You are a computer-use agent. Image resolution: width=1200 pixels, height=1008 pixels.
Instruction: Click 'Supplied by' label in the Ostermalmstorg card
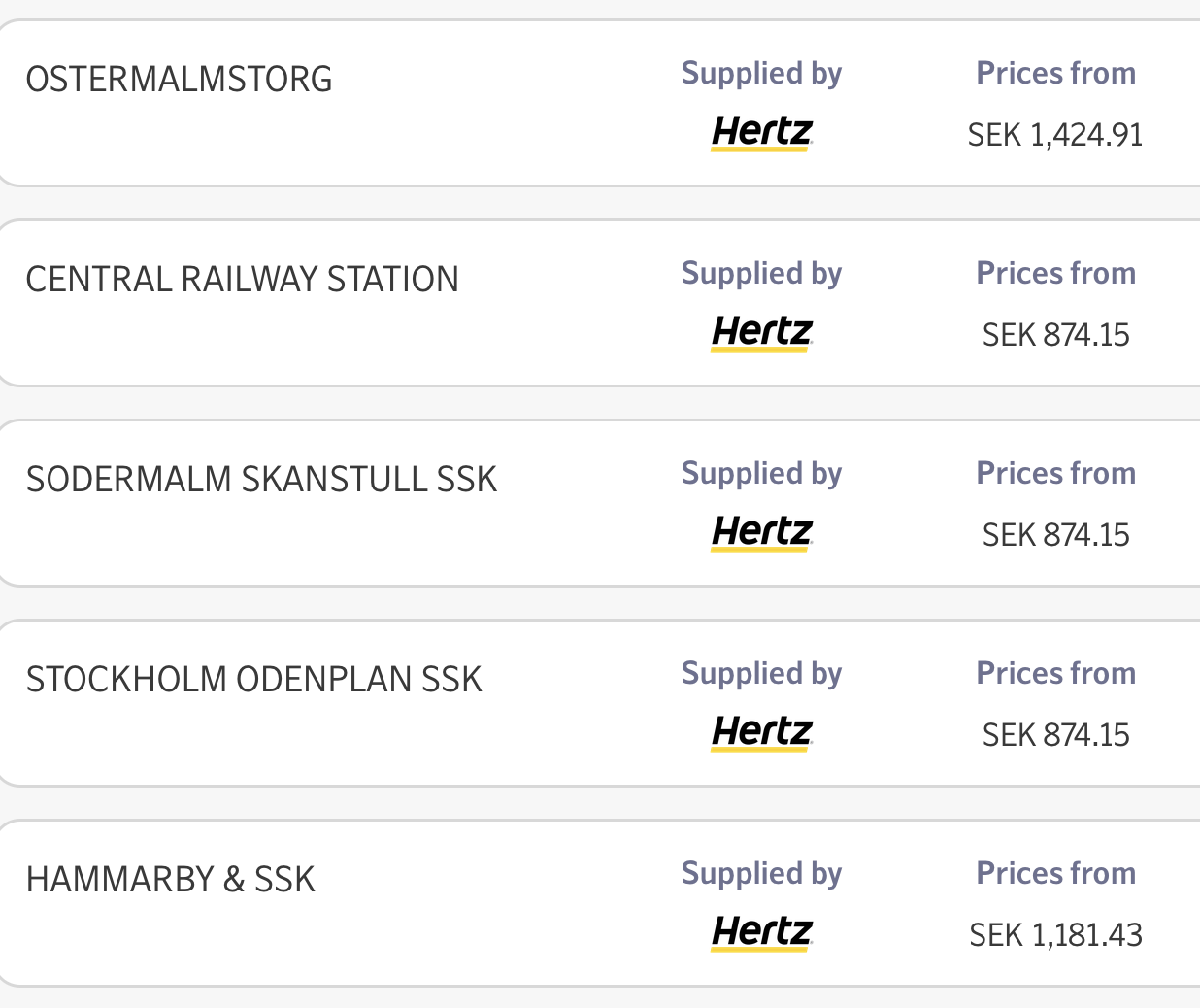coord(761,74)
